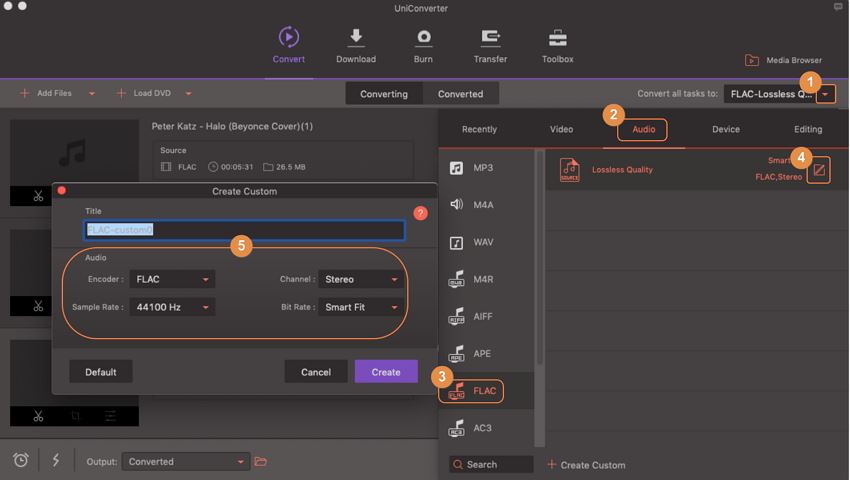Trim the third file with scissors icon

coord(38,416)
